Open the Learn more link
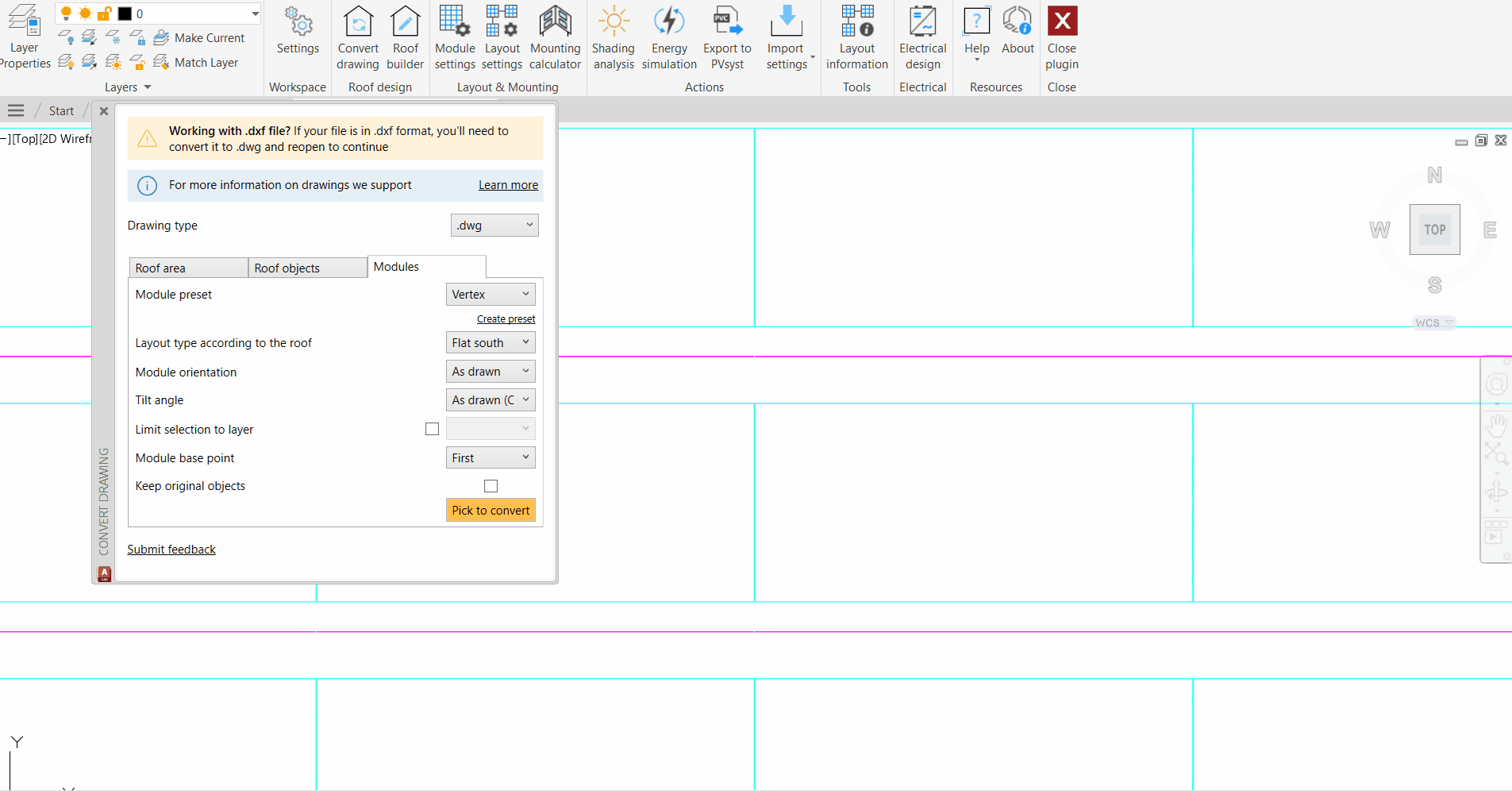The height and width of the screenshot is (791, 1512). tap(508, 185)
